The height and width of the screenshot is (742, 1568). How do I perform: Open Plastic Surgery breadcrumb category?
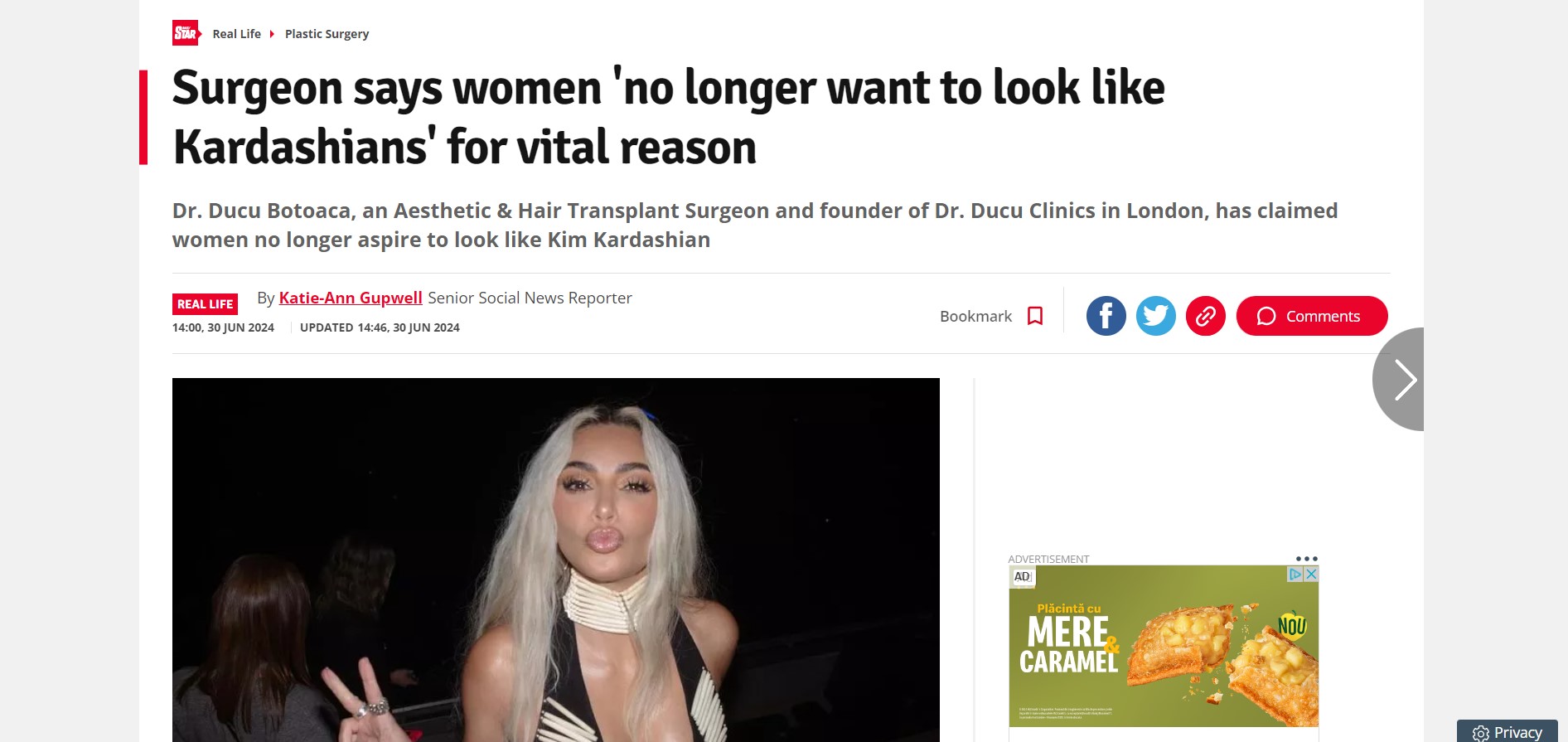point(327,34)
